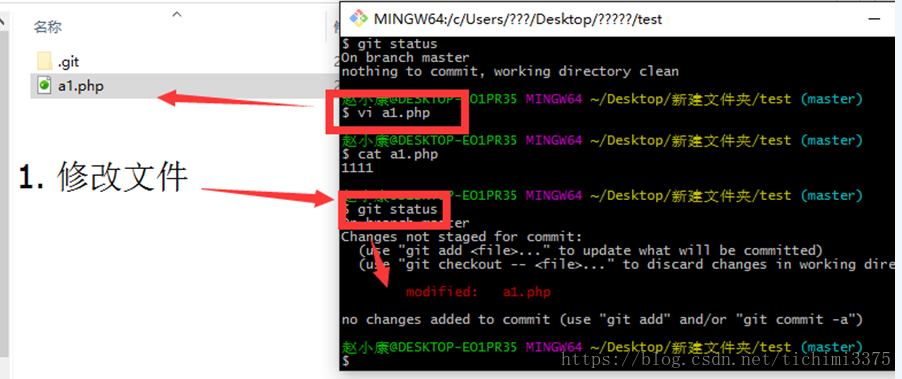The height and width of the screenshot is (379, 902).
Task: Click the '$ cat a1.php' command line
Action: coord(389,154)
